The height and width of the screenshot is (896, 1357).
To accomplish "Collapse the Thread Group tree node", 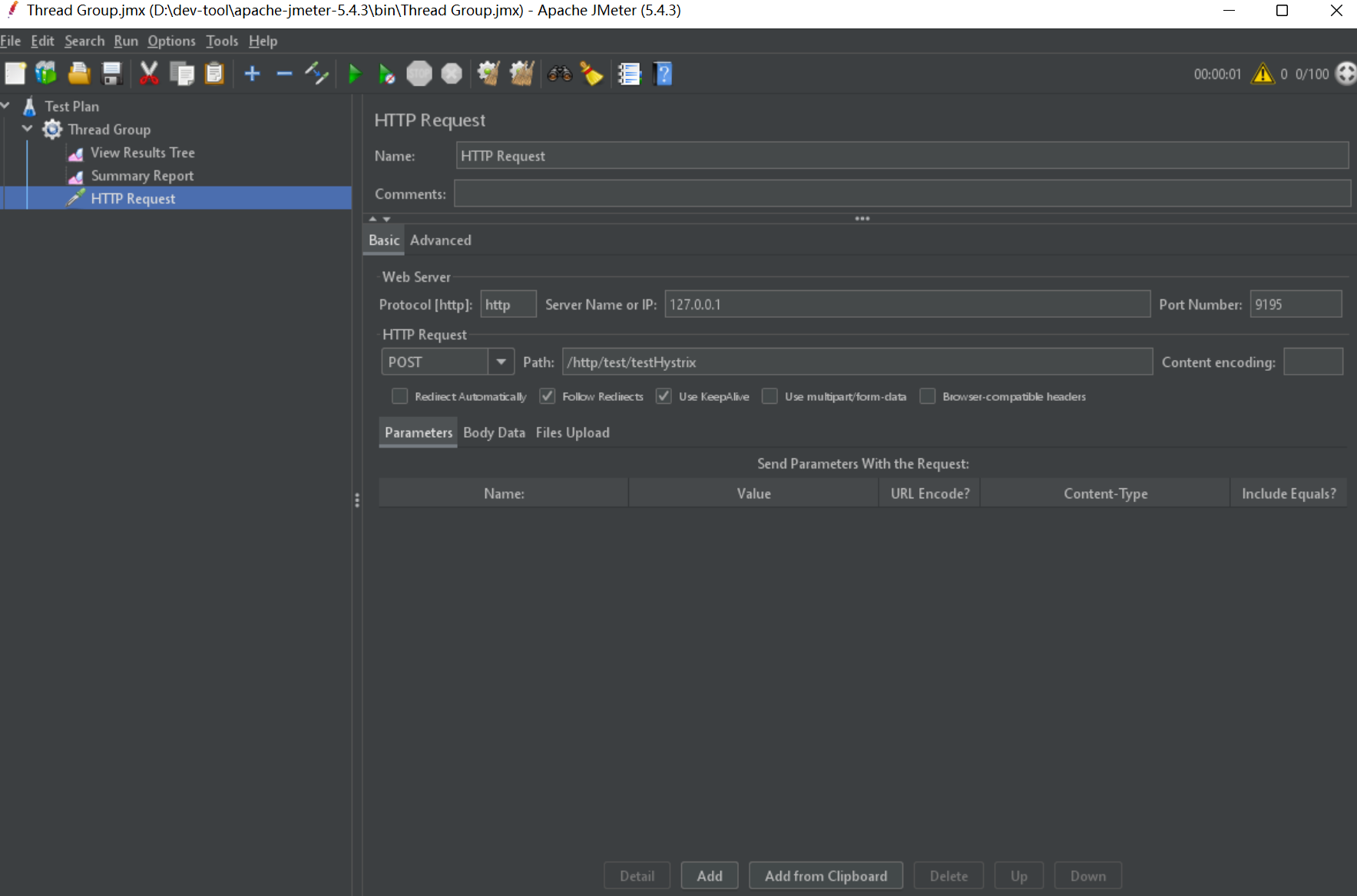I will click(x=28, y=129).
